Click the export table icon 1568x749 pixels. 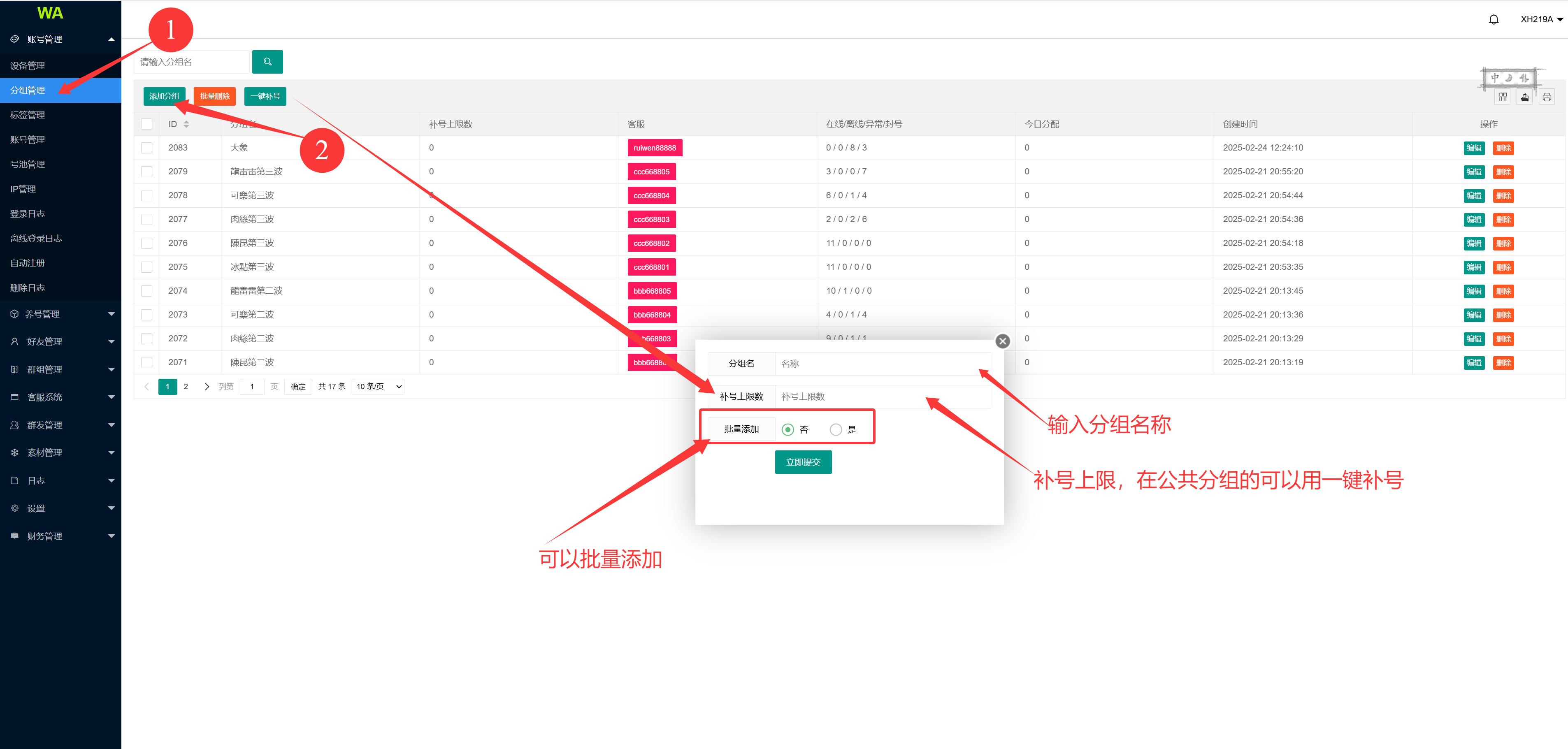pos(1524,97)
